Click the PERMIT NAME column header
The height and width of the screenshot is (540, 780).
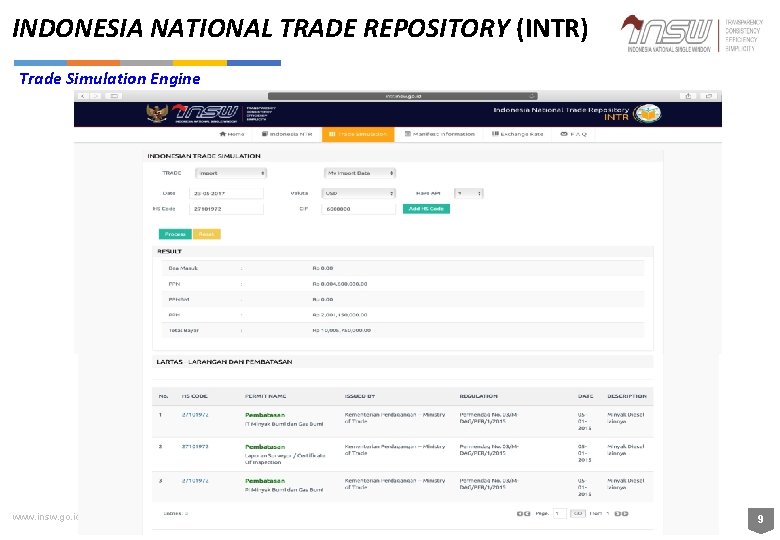point(265,396)
